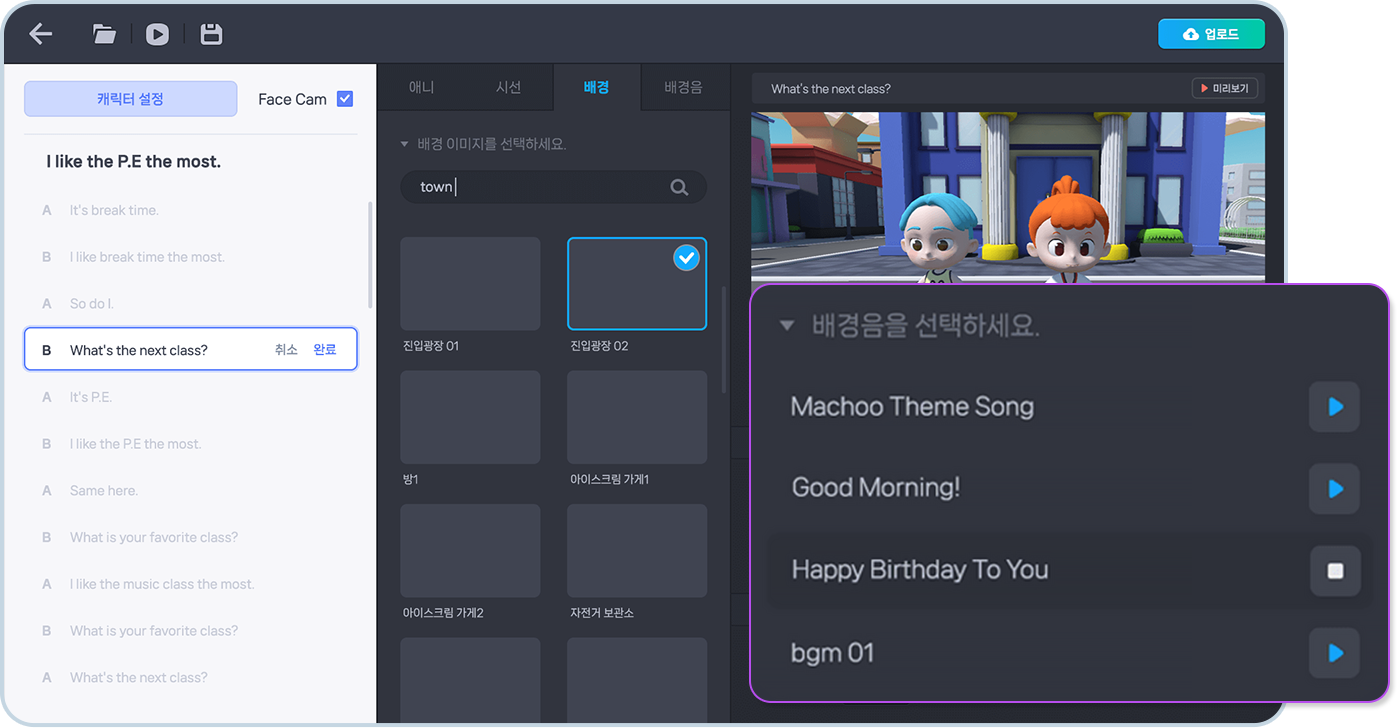The width and height of the screenshot is (1397, 728).
Task: Select the 진입광장 01 thumbnail
Action: coord(470,284)
